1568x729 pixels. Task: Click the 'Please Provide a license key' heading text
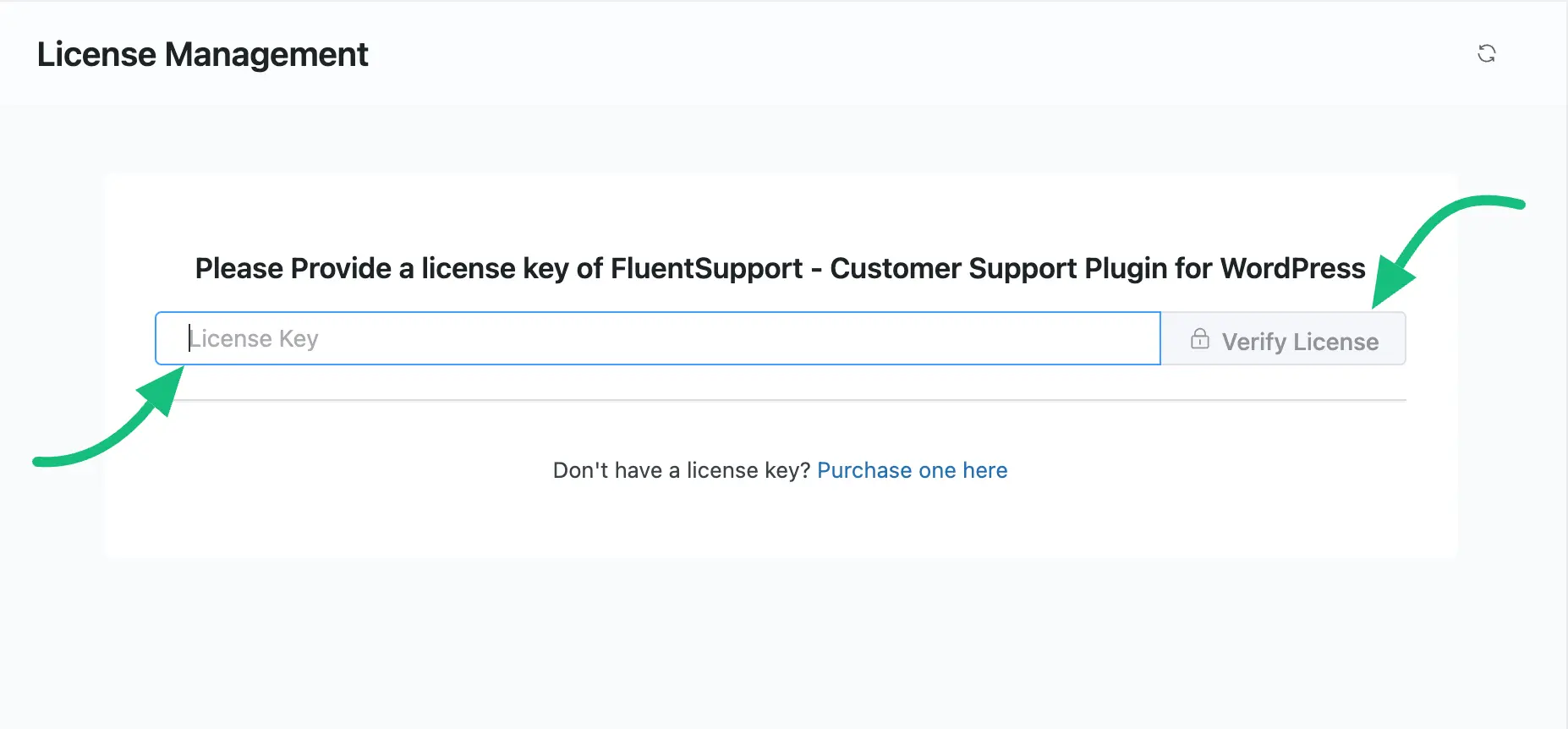tap(780, 268)
